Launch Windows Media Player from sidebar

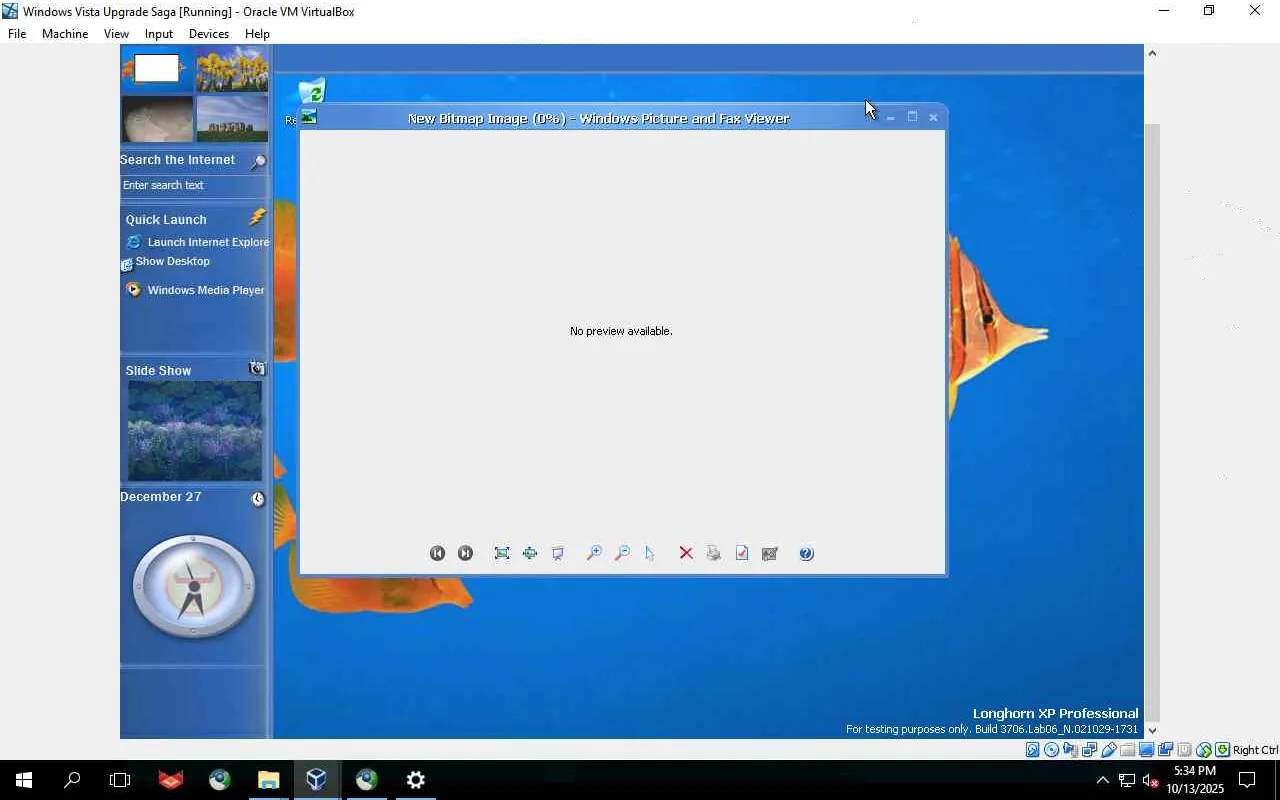pos(206,290)
